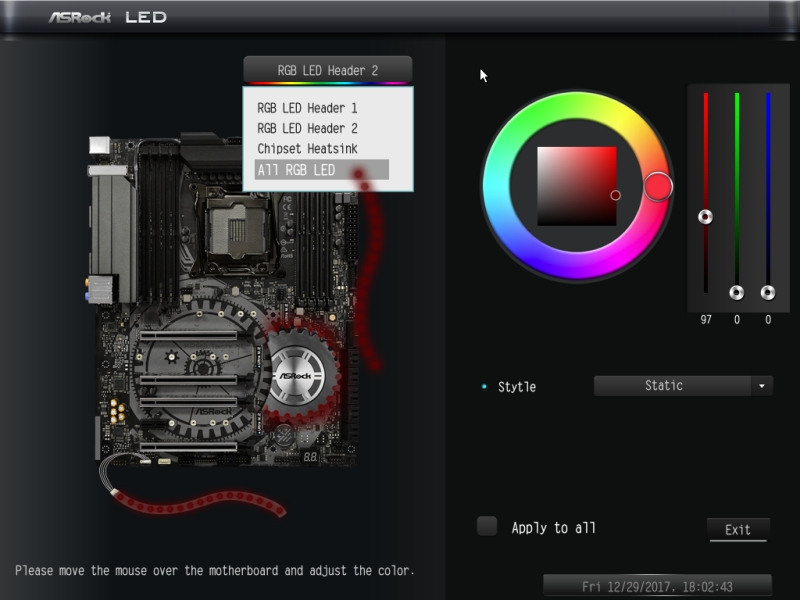Select Chipset Heatsink option

[307, 149]
